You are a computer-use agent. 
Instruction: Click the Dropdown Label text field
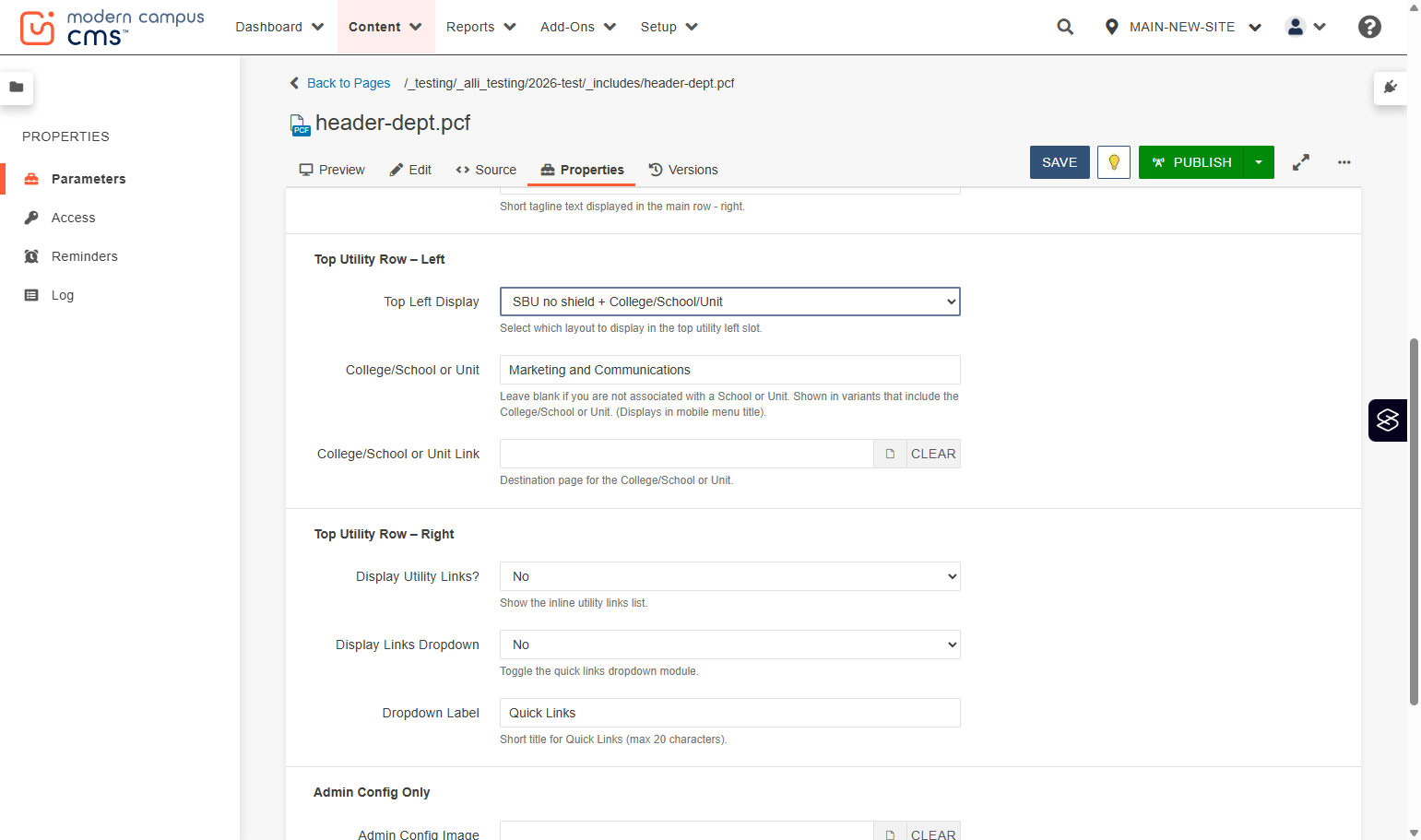coord(730,713)
